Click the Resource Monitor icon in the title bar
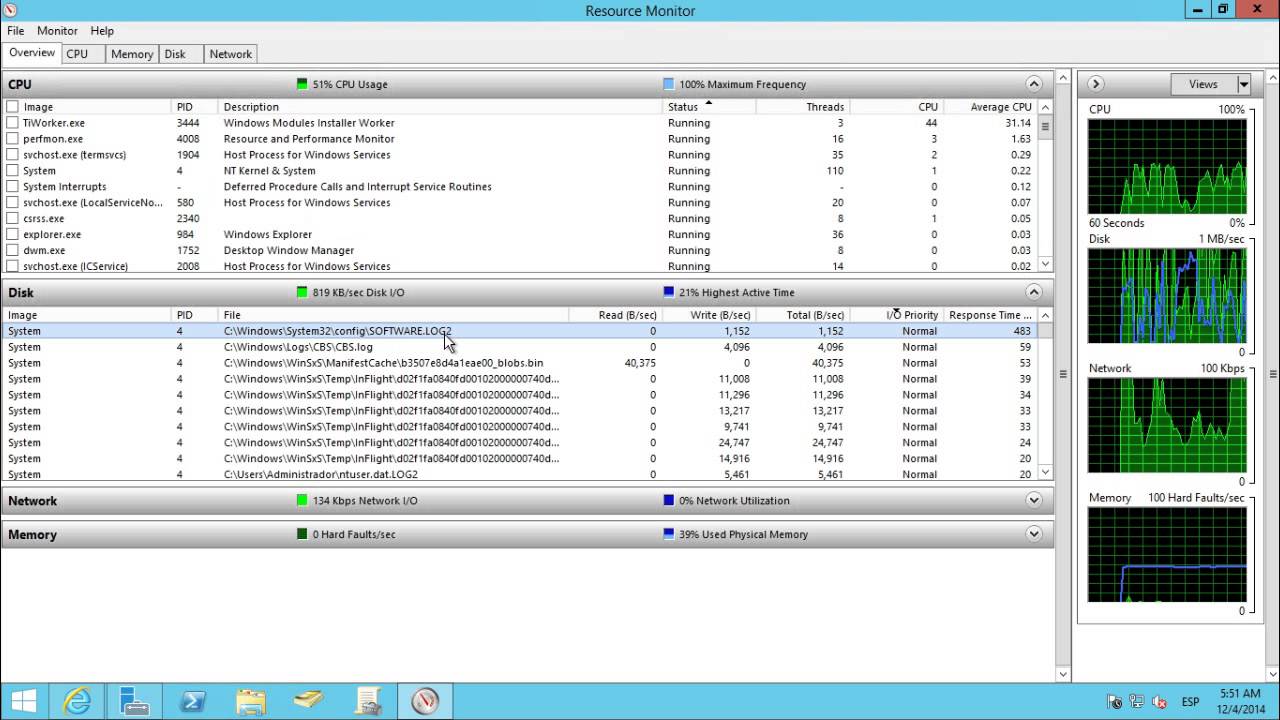 coord(9,9)
